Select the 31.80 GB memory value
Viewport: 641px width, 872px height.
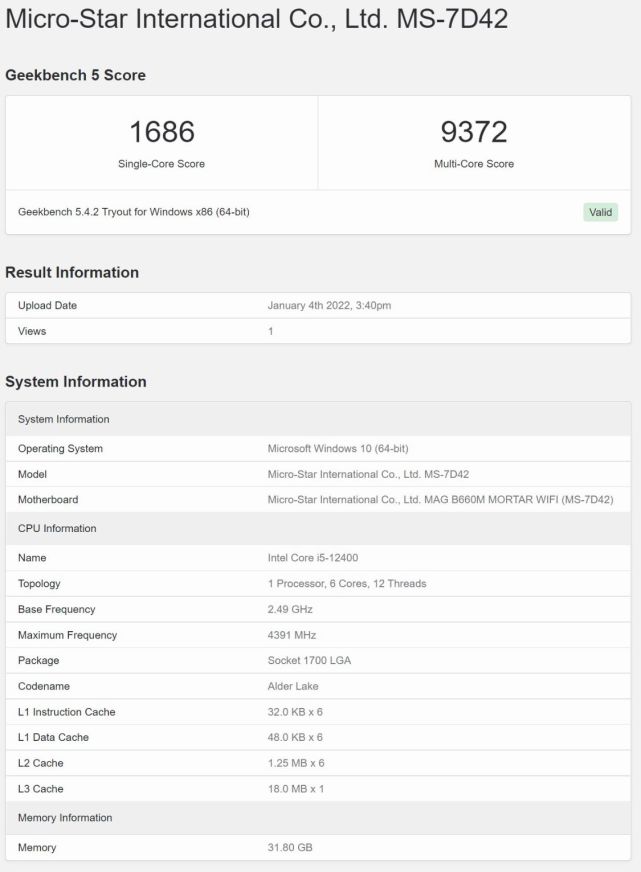pyautogui.click(x=290, y=848)
